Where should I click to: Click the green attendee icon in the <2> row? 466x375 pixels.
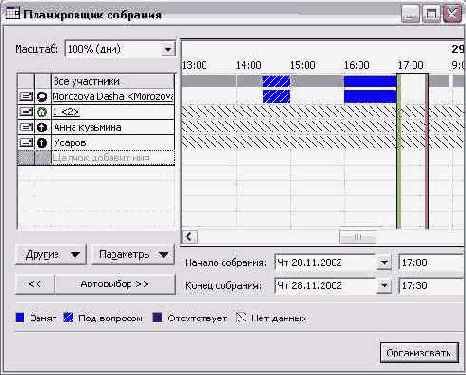[42, 112]
